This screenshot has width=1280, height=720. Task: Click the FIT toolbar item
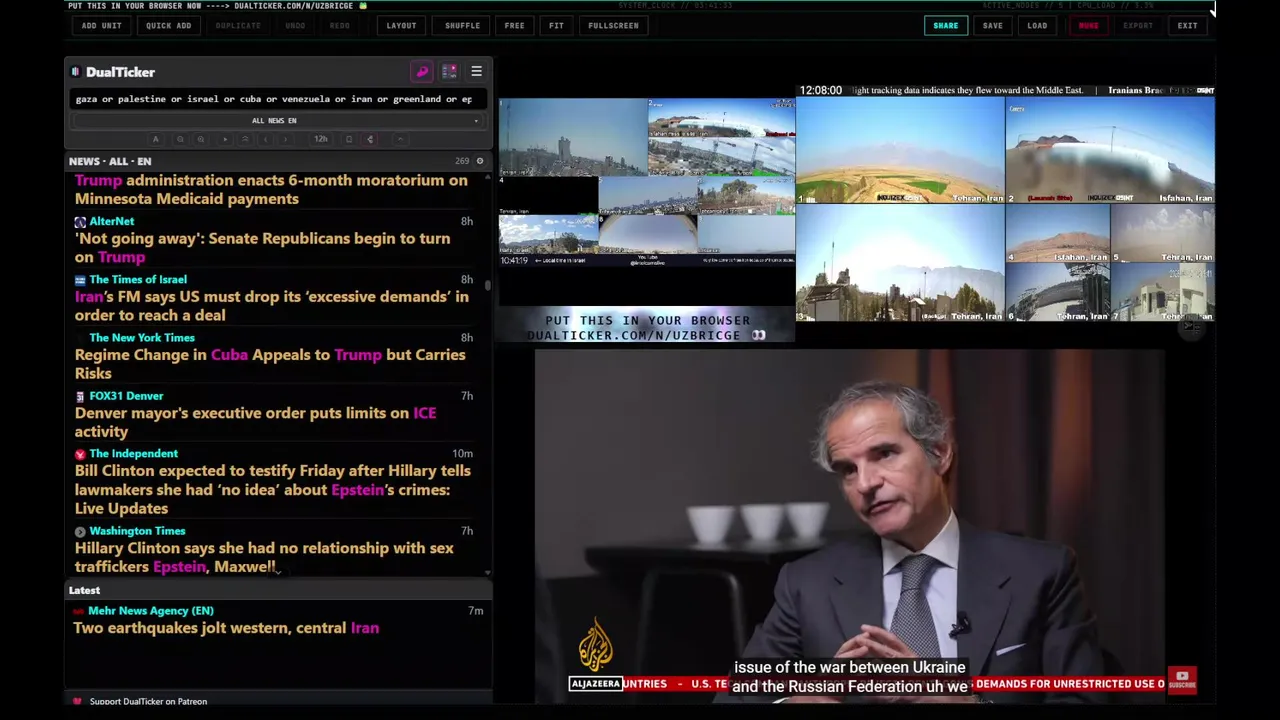tap(556, 25)
